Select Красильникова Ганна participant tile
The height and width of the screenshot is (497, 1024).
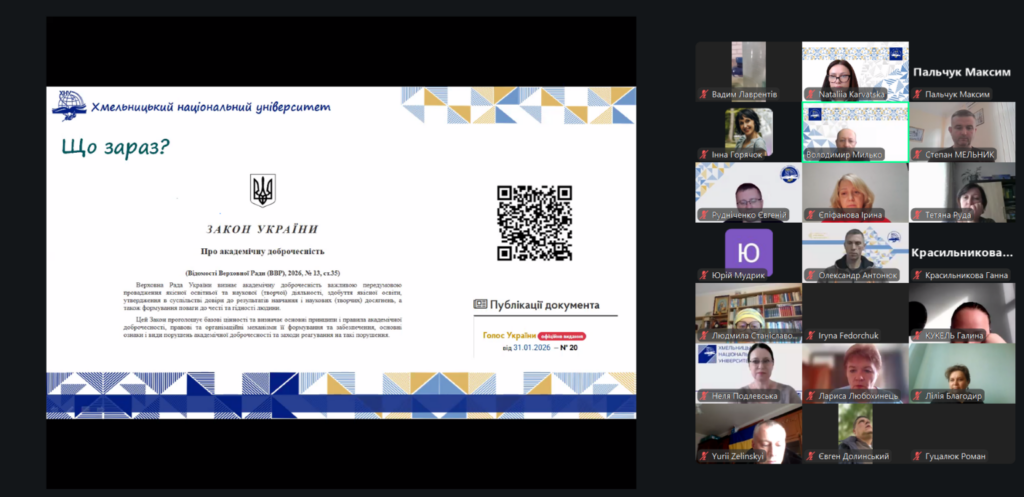tap(962, 252)
